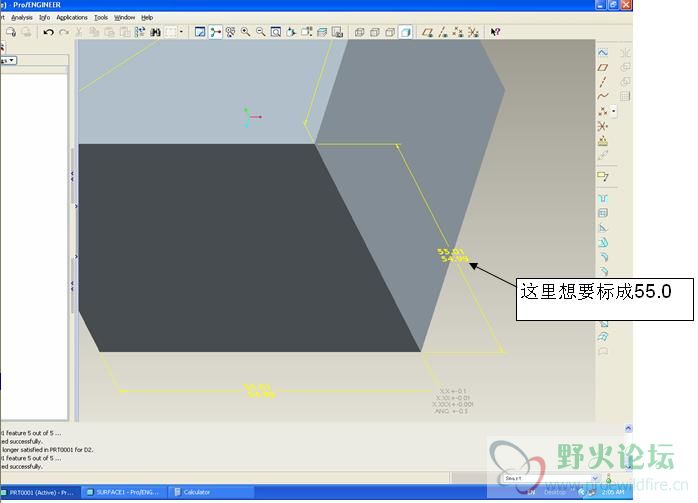The image size is (698, 503).
Task: Toggle spin center display
Action: [x=215, y=32]
